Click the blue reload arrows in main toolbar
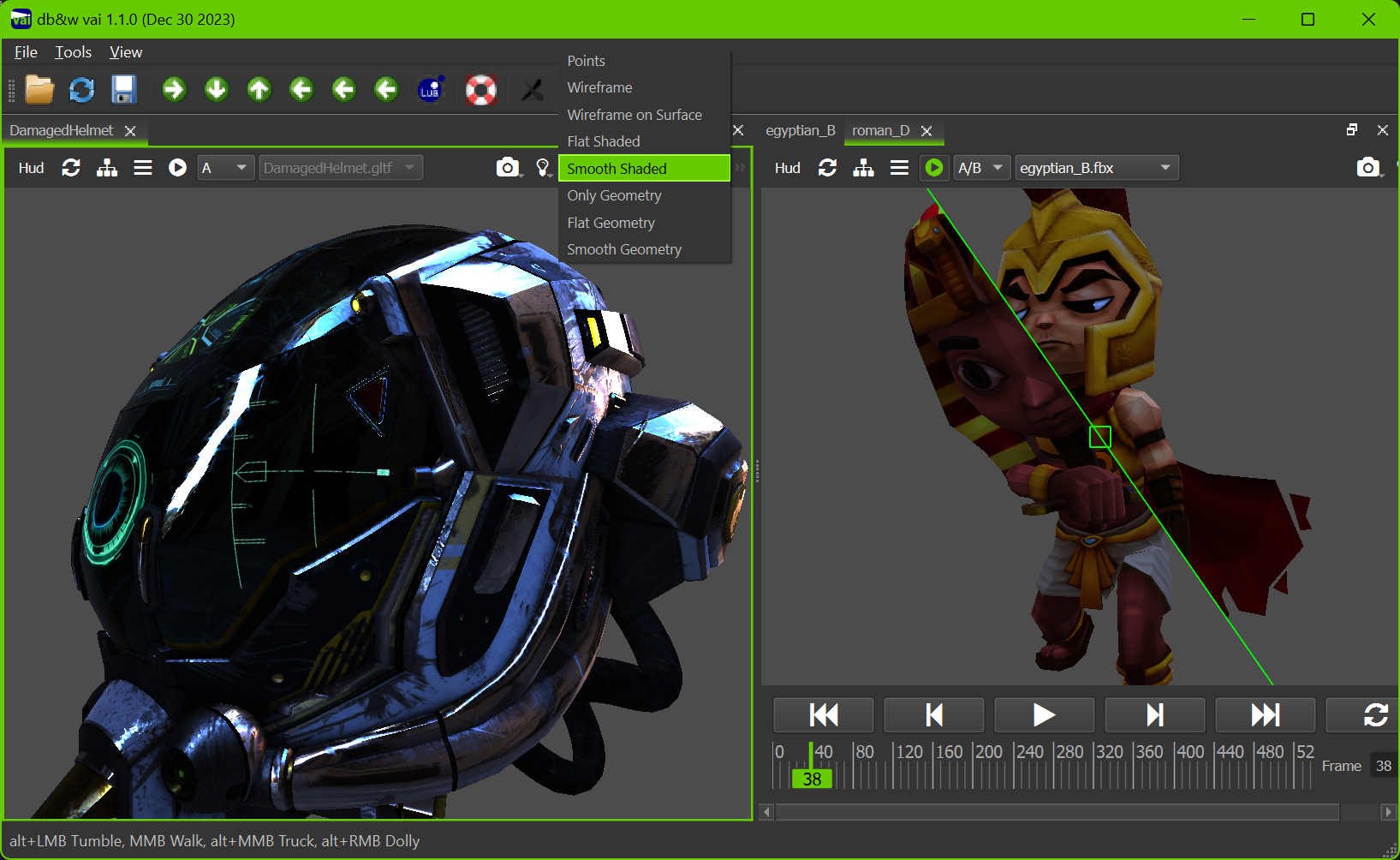The height and width of the screenshot is (860, 1400). point(81,89)
